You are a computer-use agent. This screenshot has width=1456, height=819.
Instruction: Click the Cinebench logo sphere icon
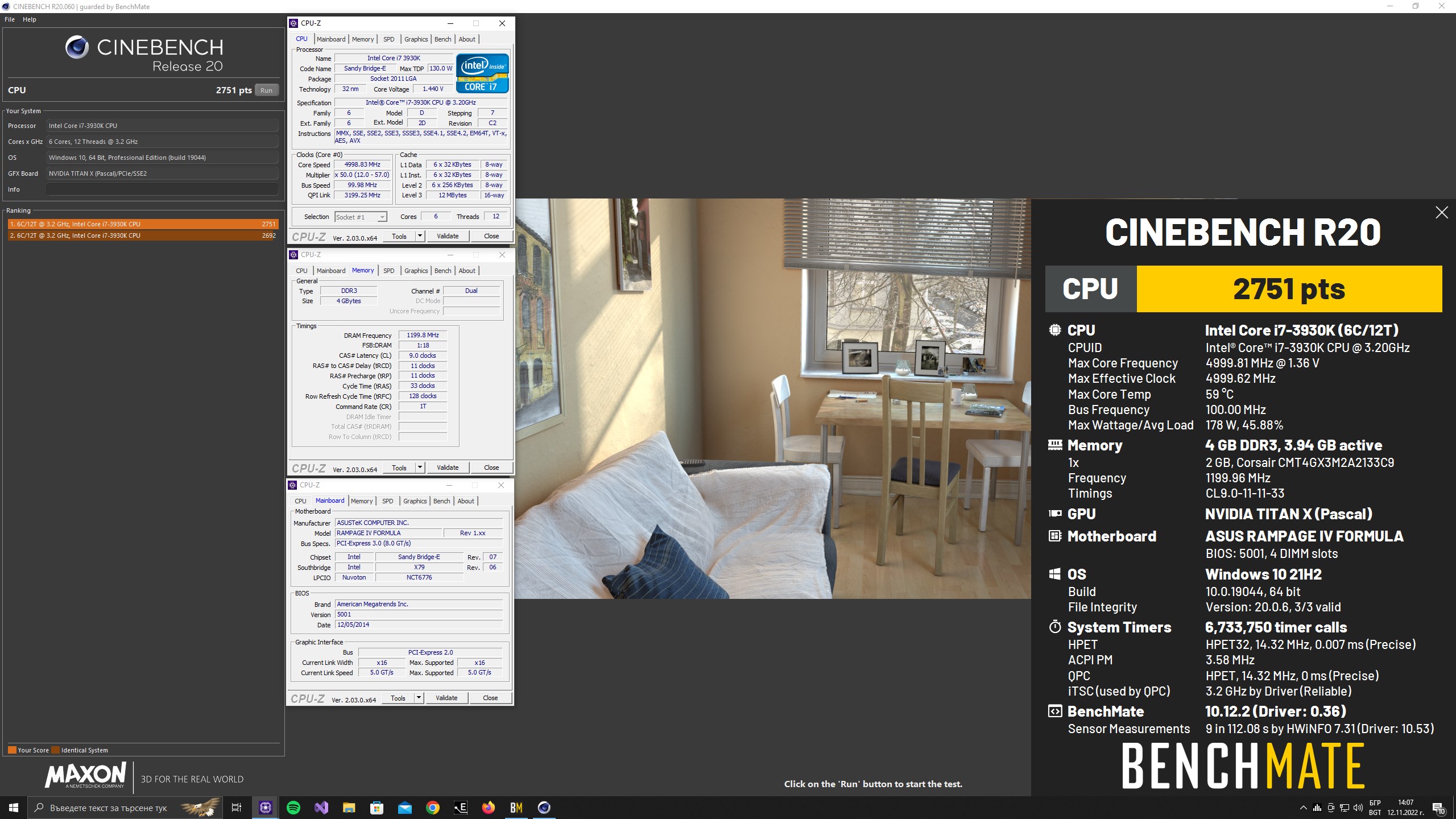(77, 47)
